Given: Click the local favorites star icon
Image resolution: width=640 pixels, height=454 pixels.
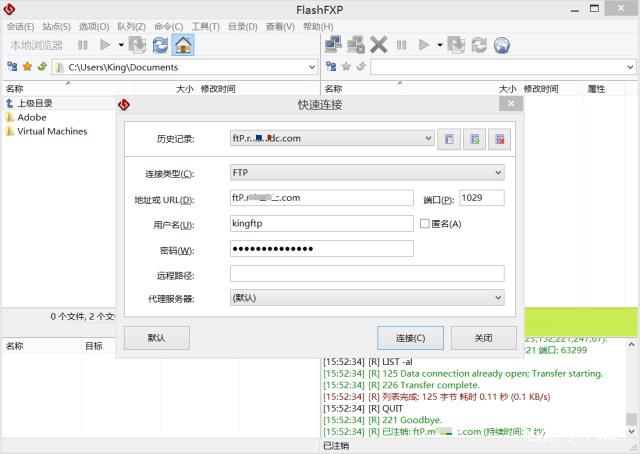Looking at the screenshot, I should (x=27, y=67).
